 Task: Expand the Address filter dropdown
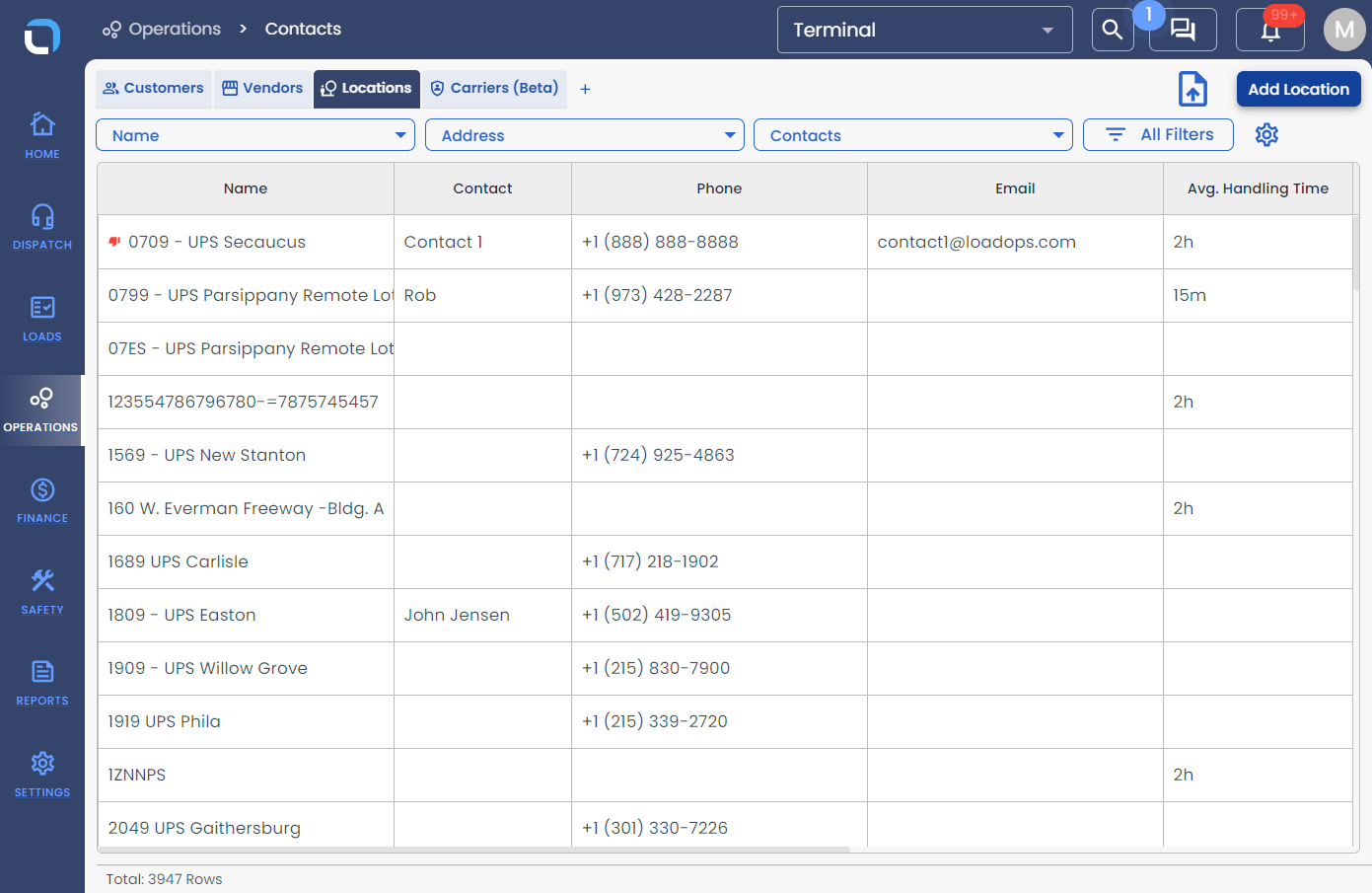[x=585, y=135]
